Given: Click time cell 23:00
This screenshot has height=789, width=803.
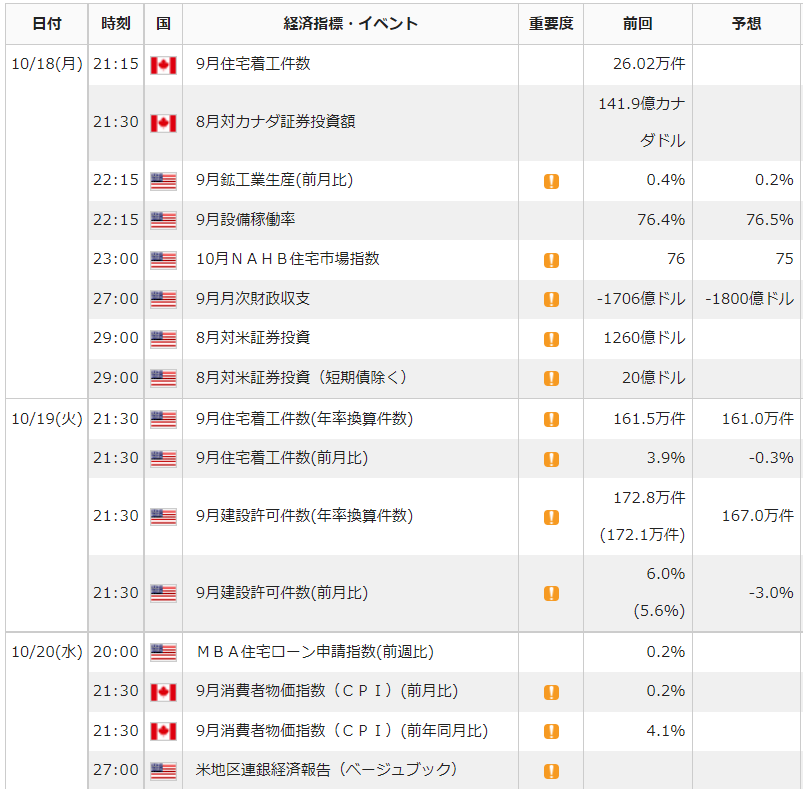Looking at the screenshot, I should coord(116,259).
